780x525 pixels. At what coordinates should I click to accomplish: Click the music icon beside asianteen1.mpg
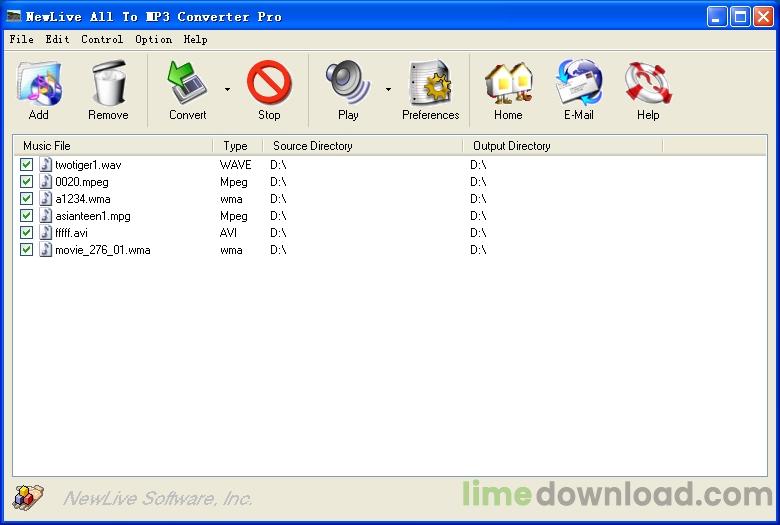click(x=46, y=215)
